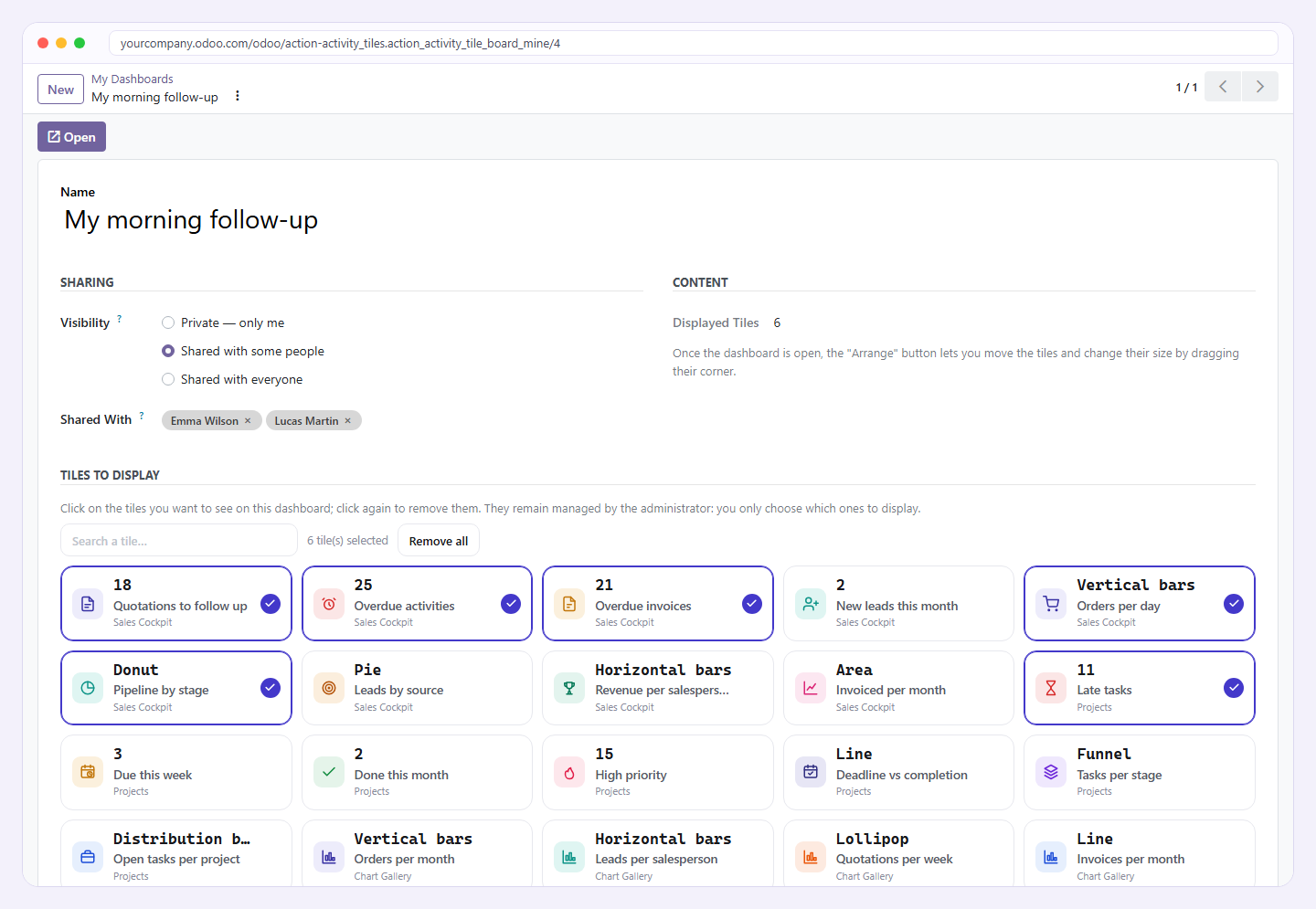The height and width of the screenshot is (909, 1316).
Task: Uncheck the Pipeline by stage tile checkmark
Action: pos(271,688)
